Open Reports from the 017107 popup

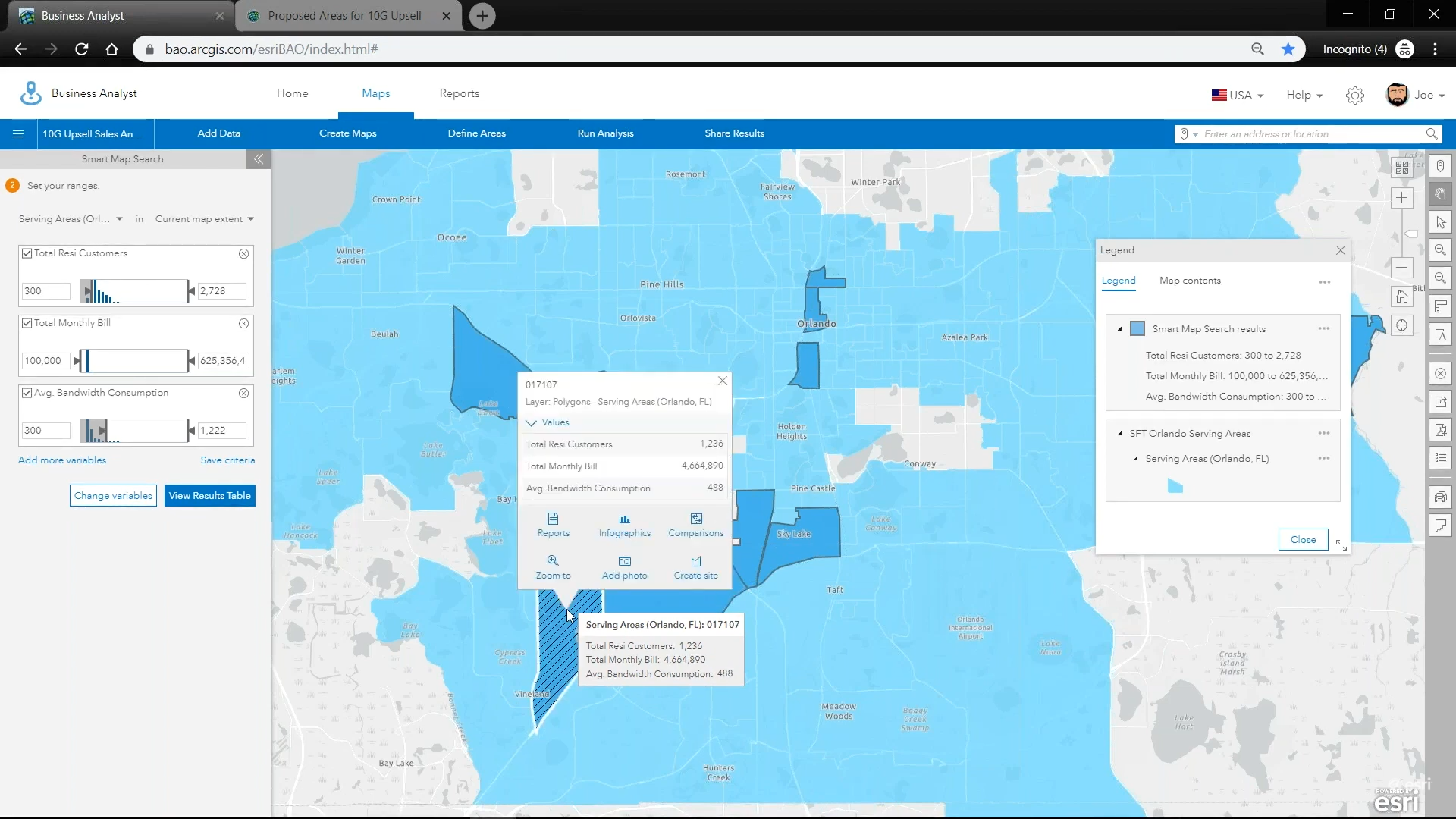[x=553, y=525]
